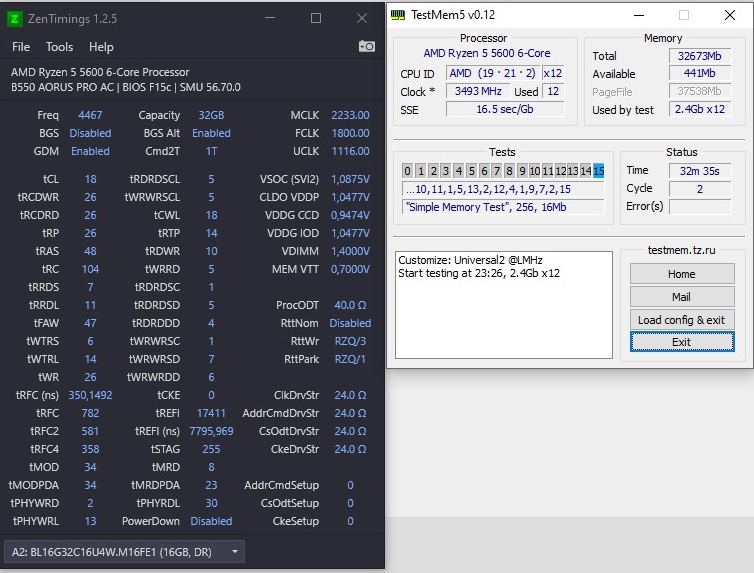Click the ClkDrvStr value 24.0 Ω

[350, 395]
